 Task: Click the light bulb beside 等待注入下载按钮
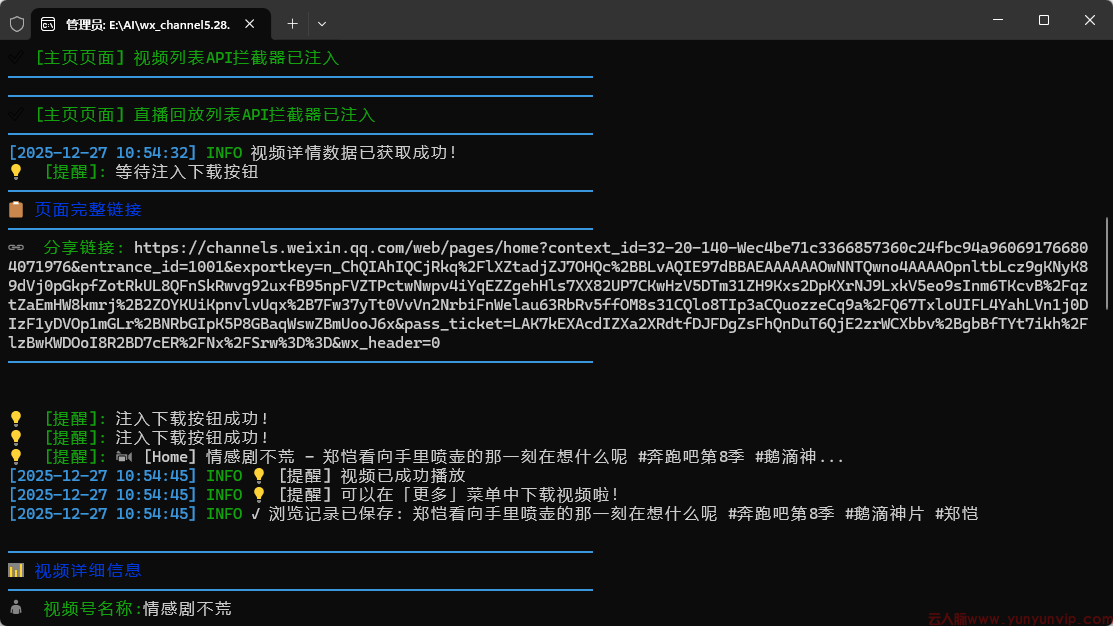tap(16, 172)
